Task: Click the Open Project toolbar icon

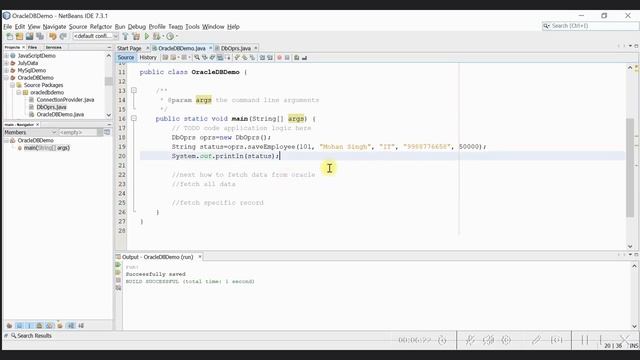Action: tap(29, 36)
